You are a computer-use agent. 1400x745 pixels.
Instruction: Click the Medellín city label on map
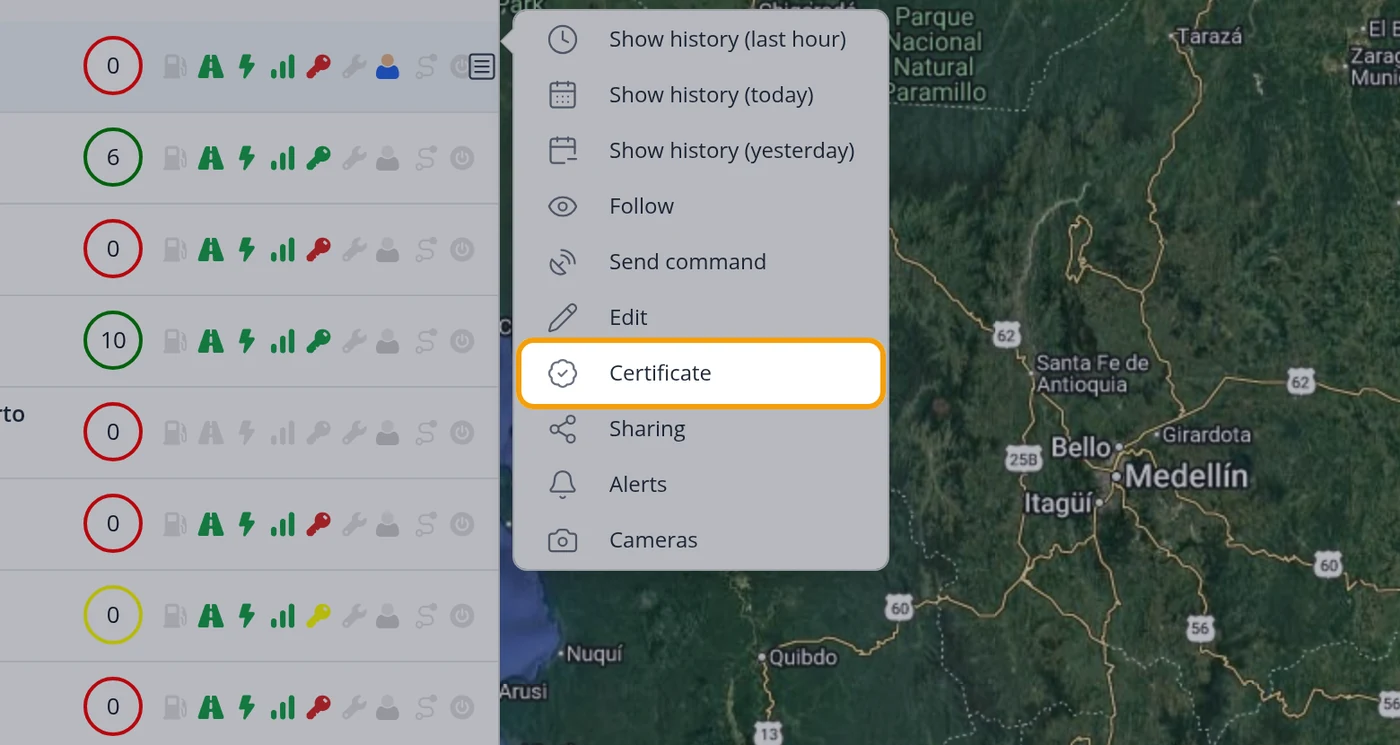point(1187,476)
